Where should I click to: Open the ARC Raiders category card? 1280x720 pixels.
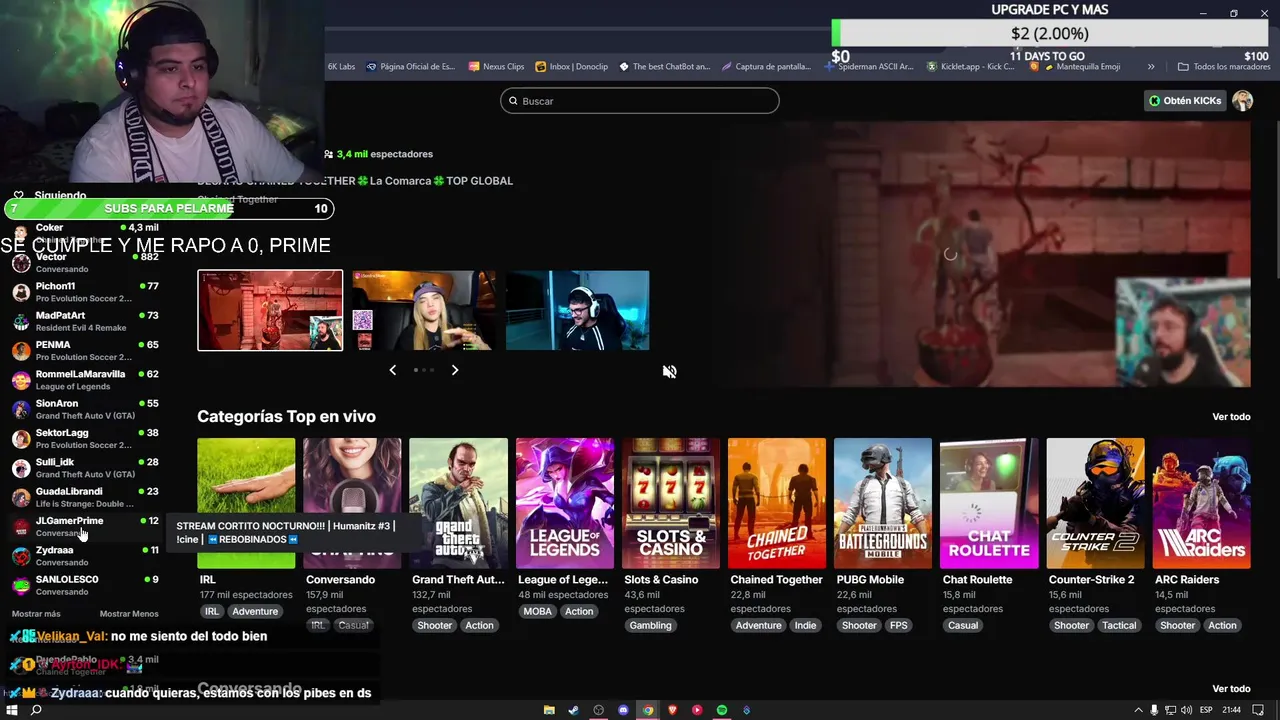point(1201,503)
